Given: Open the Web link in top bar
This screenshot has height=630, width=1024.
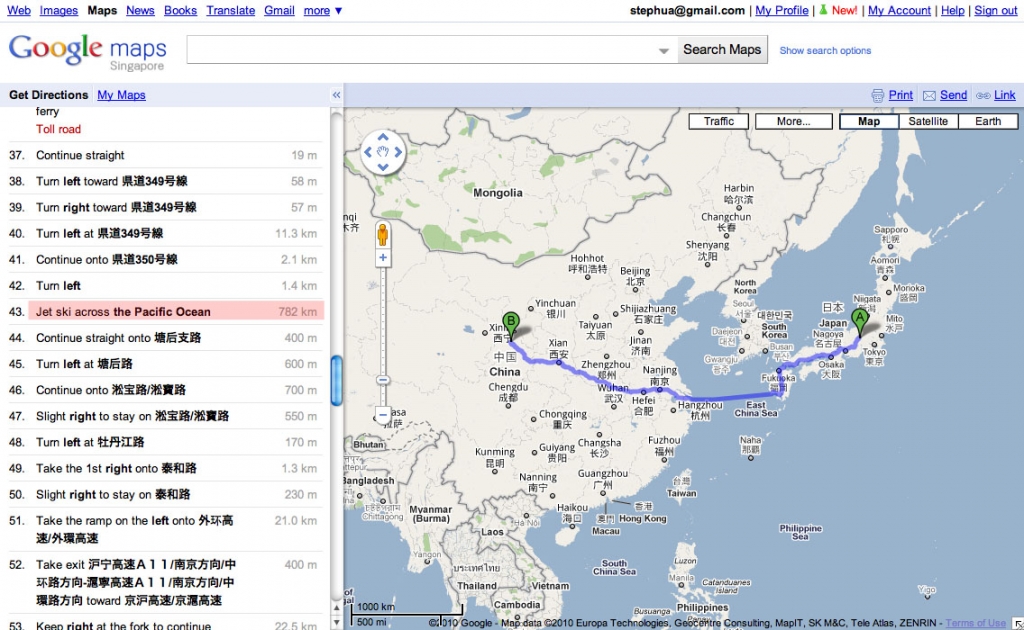Looking at the screenshot, I should pyautogui.click(x=19, y=10).
